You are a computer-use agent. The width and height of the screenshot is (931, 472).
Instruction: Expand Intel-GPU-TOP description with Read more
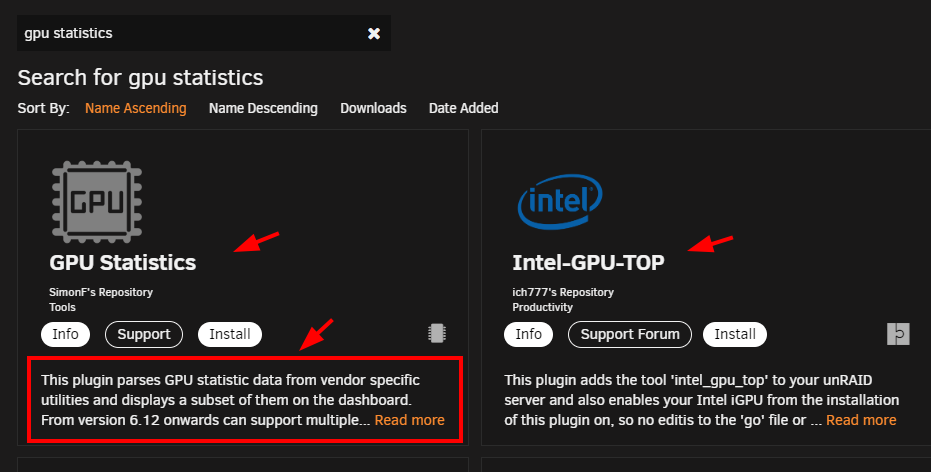click(x=862, y=420)
